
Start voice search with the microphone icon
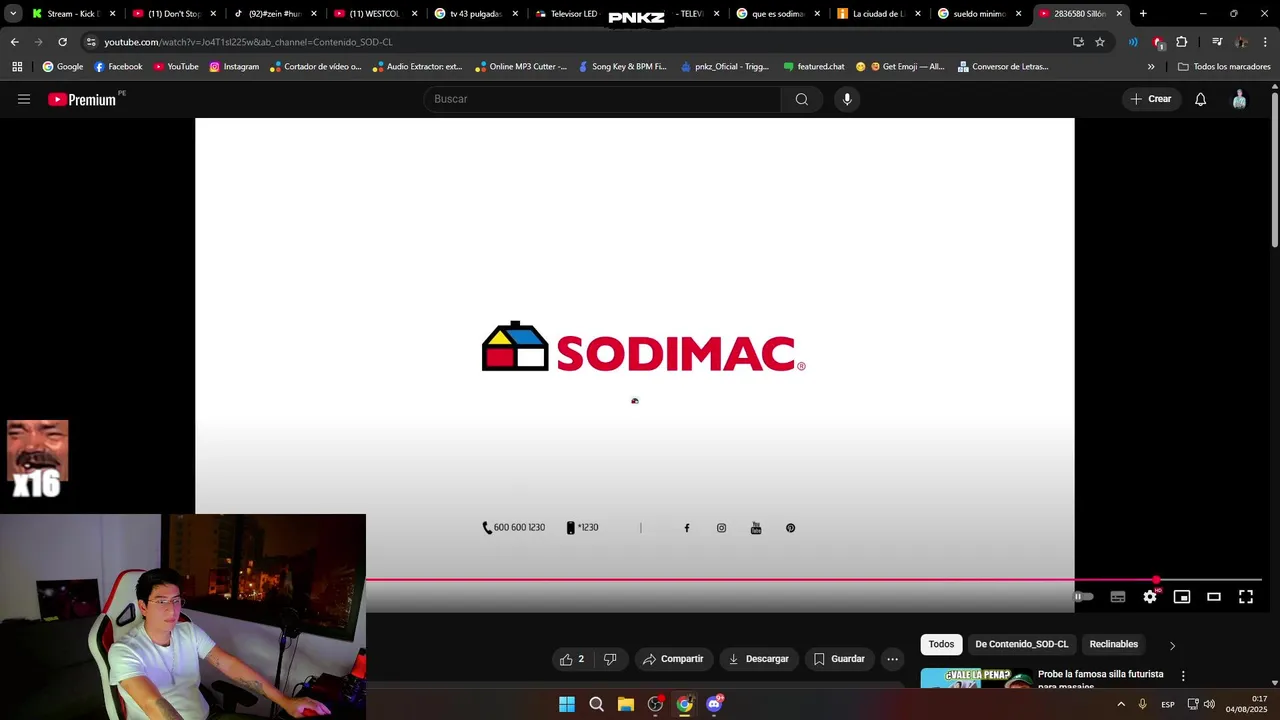coord(847,99)
